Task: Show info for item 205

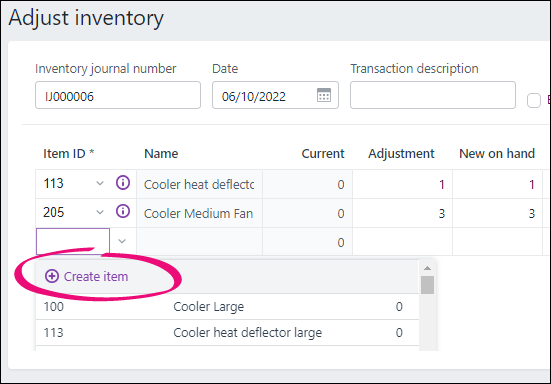Action: (x=123, y=211)
